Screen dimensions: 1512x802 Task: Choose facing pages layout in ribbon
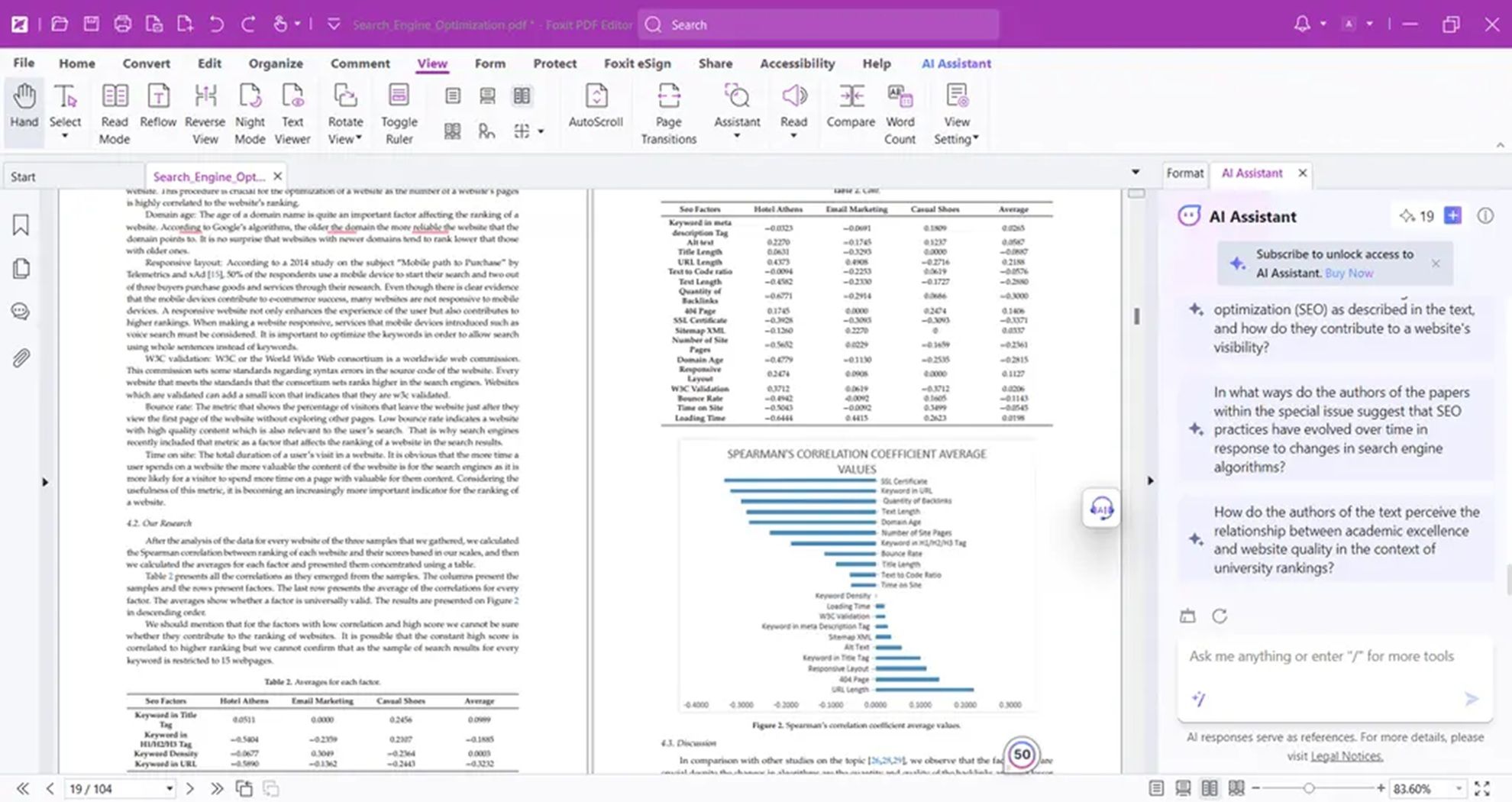522,95
